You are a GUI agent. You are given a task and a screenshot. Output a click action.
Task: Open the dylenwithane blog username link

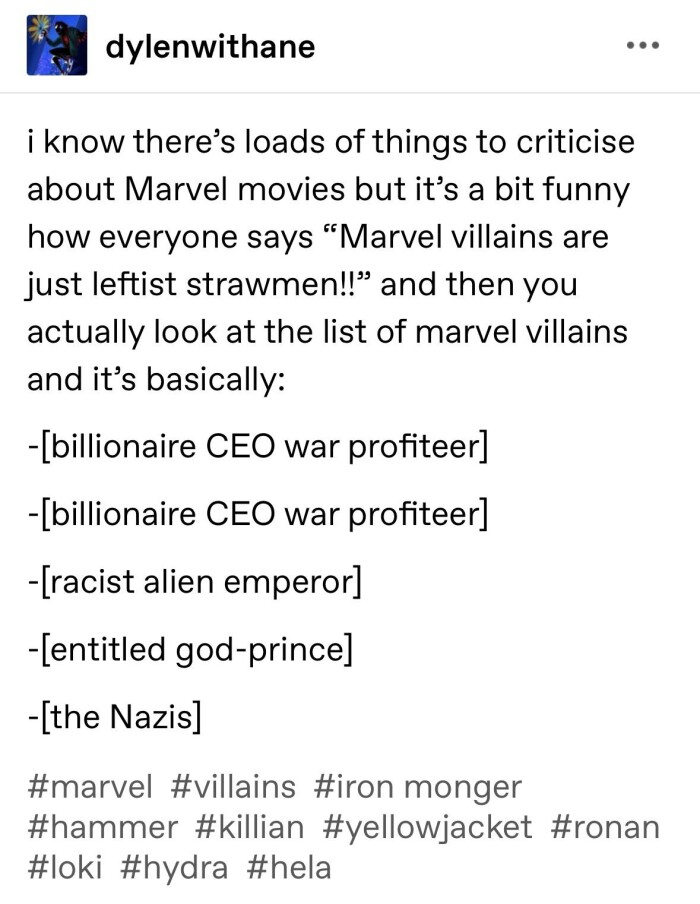pos(210,46)
